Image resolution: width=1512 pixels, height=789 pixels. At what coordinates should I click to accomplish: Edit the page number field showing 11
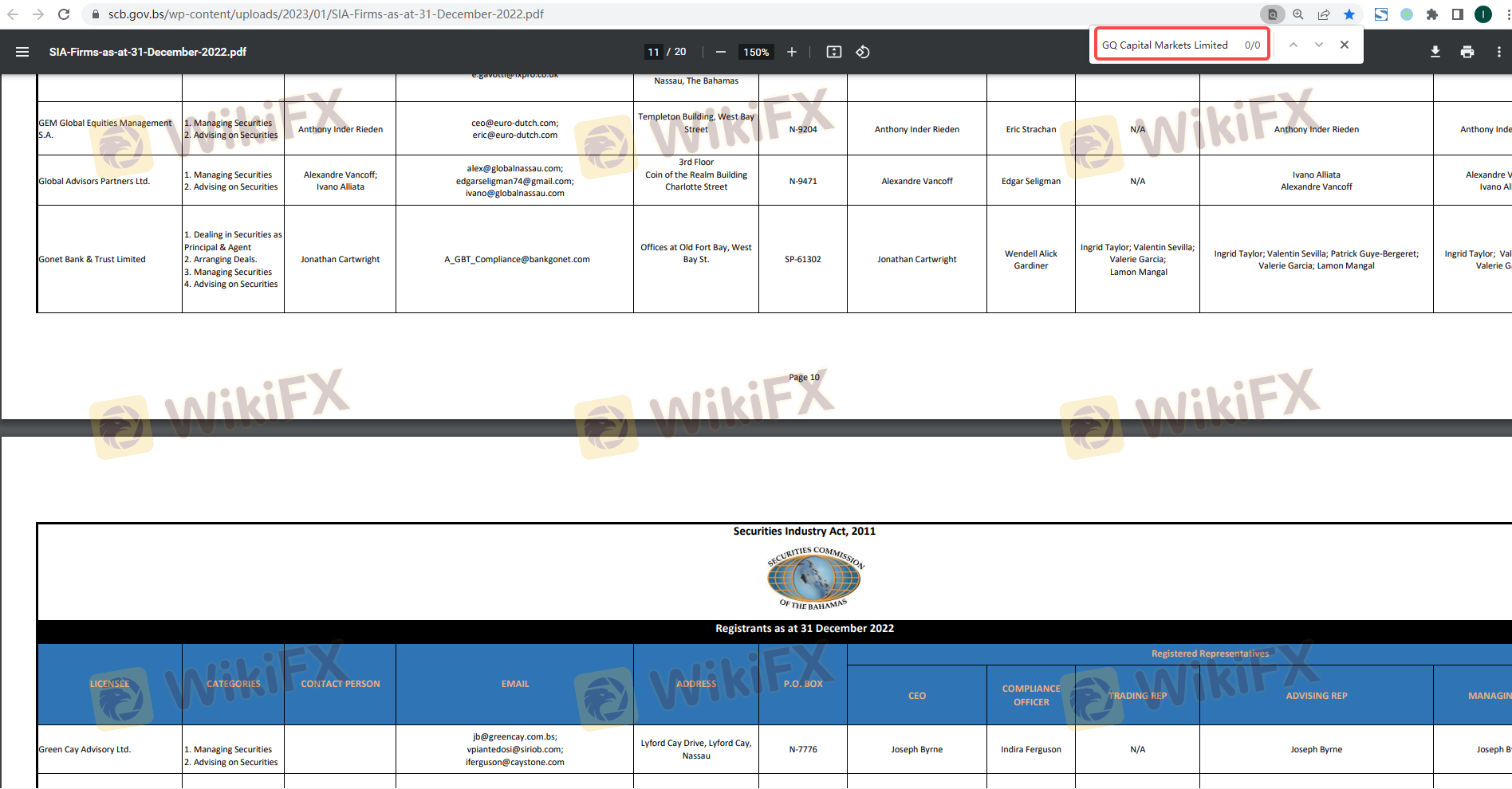pyautogui.click(x=654, y=52)
